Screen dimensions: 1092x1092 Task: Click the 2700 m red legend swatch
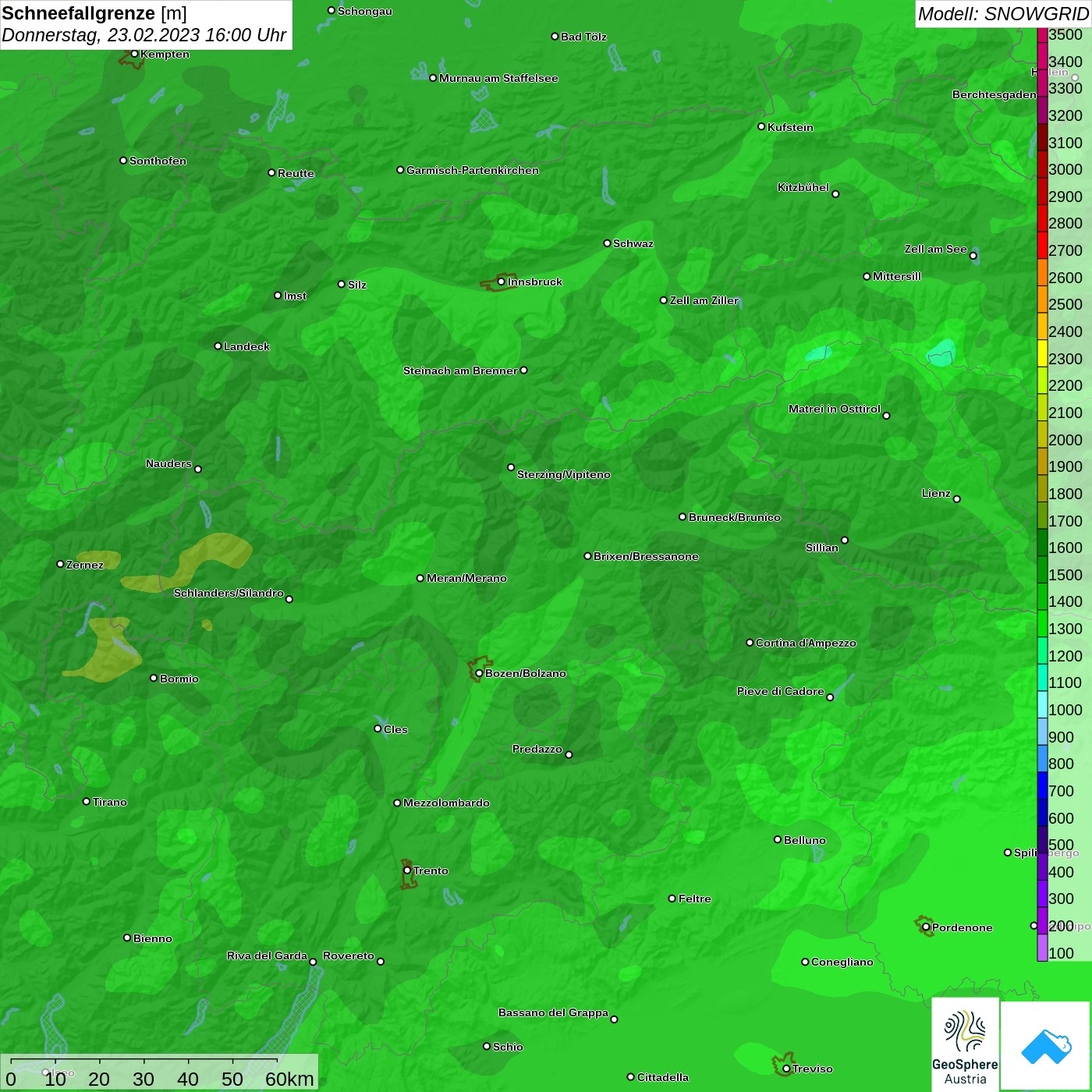1042,245
